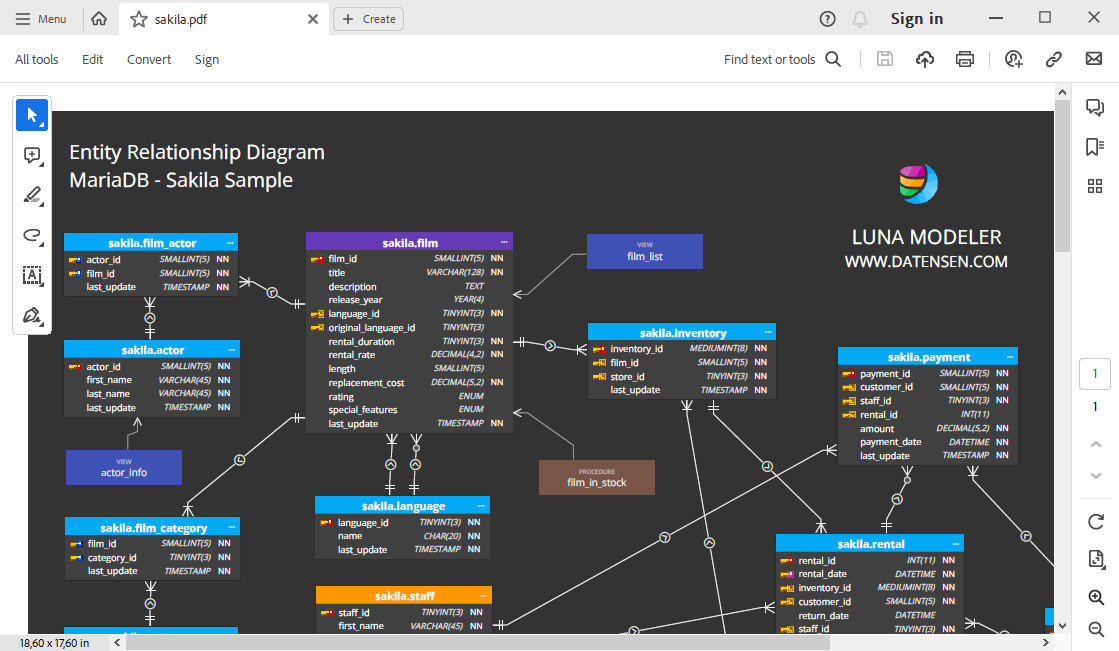This screenshot has width=1119, height=651.
Task: Select the fill and sign pen tool
Action: [x=32, y=315]
